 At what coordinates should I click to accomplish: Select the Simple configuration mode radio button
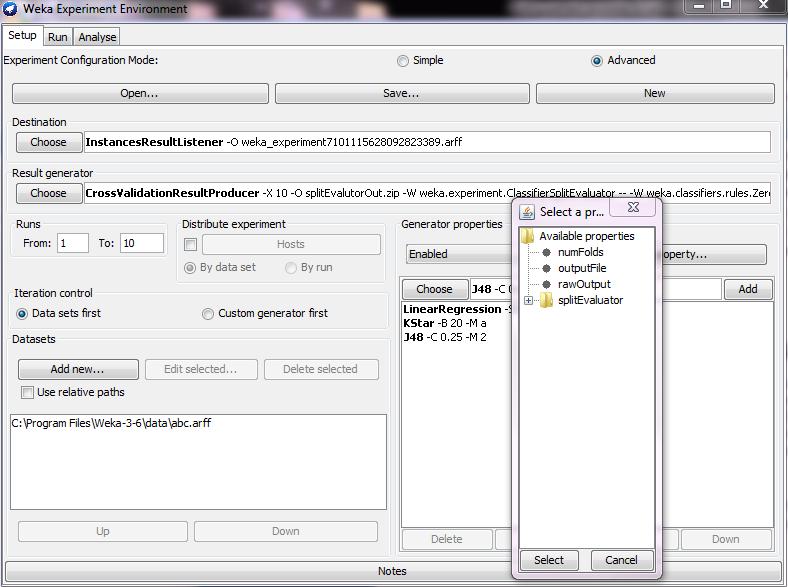[403, 61]
